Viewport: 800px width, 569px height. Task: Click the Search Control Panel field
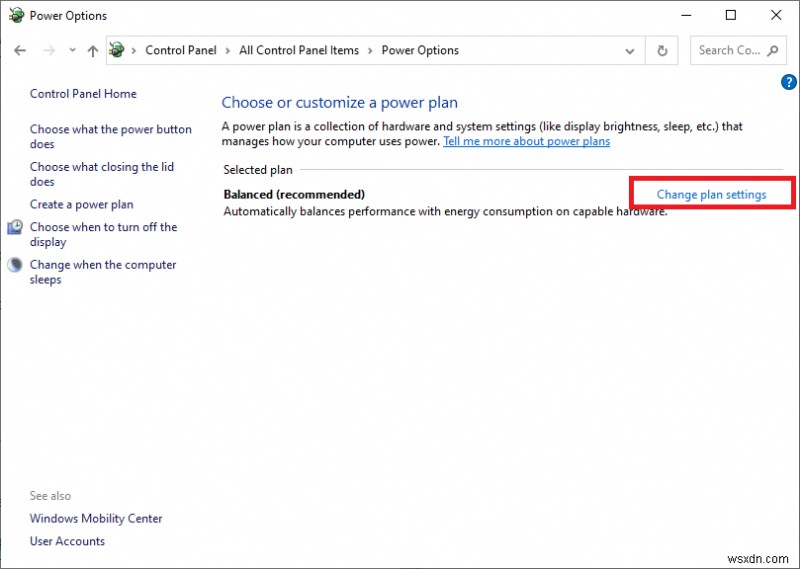pyautogui.click(x=738, y=51)
